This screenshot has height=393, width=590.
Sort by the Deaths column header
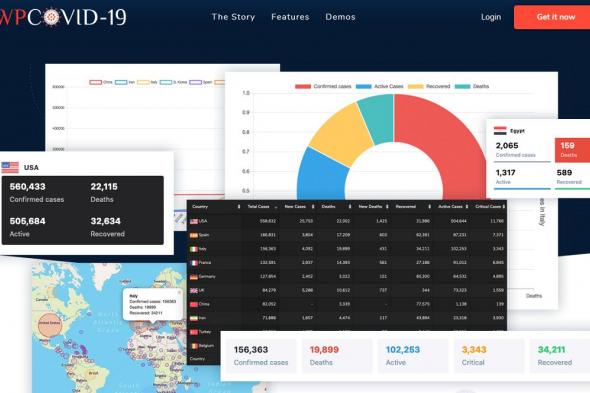click(x=336, y=206)
